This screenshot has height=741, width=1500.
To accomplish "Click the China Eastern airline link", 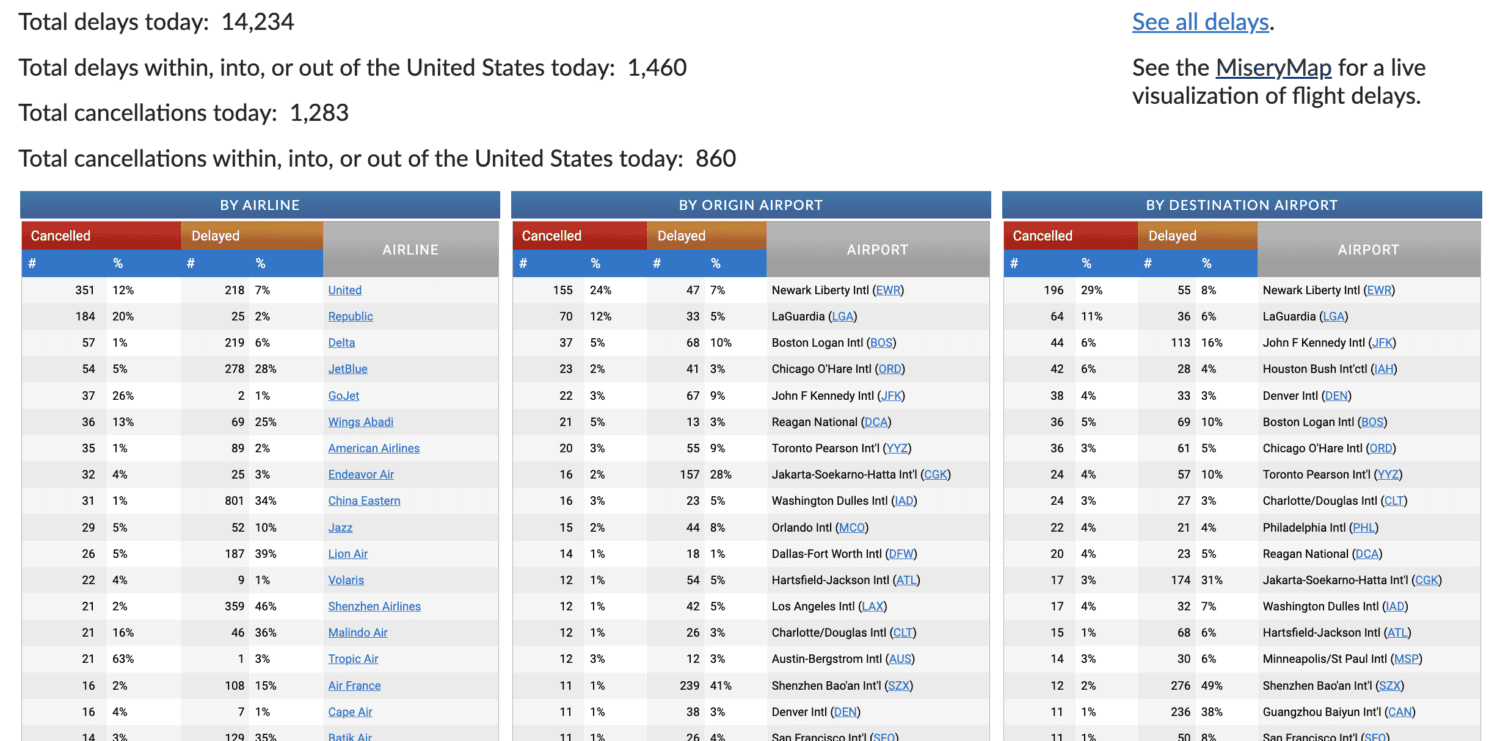I will 363,500.
